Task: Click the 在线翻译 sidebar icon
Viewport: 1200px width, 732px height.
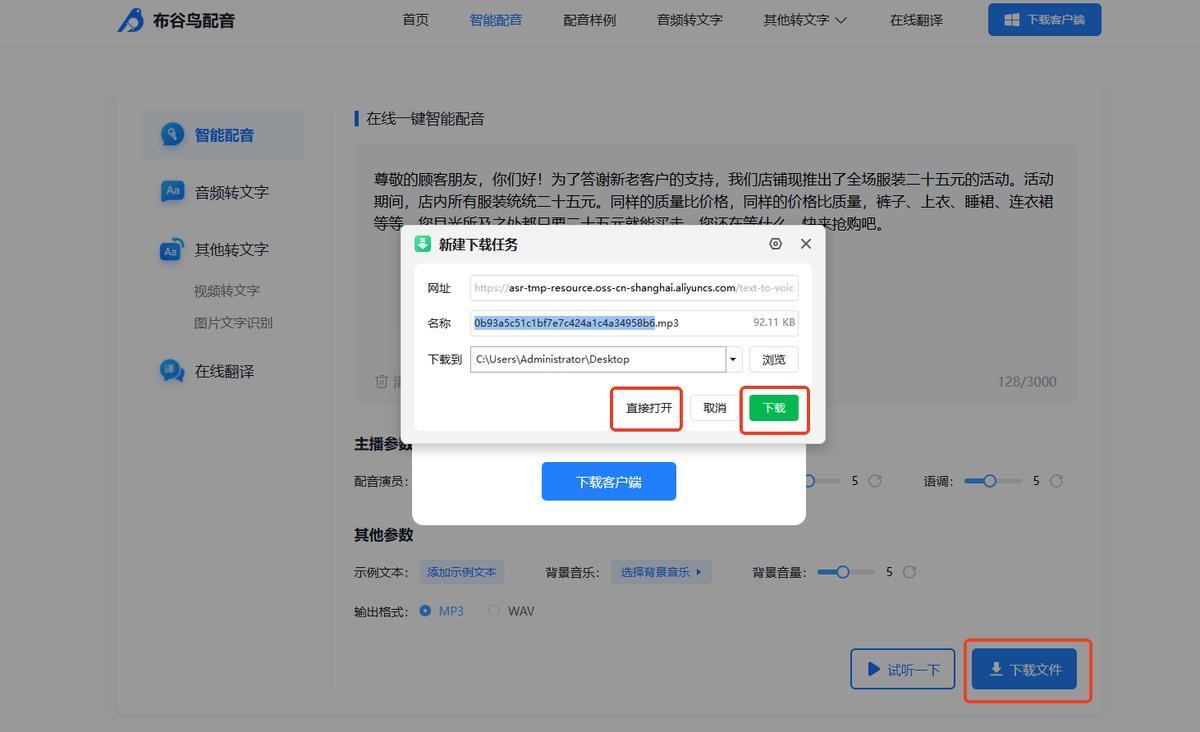Action: pos(173,371)
